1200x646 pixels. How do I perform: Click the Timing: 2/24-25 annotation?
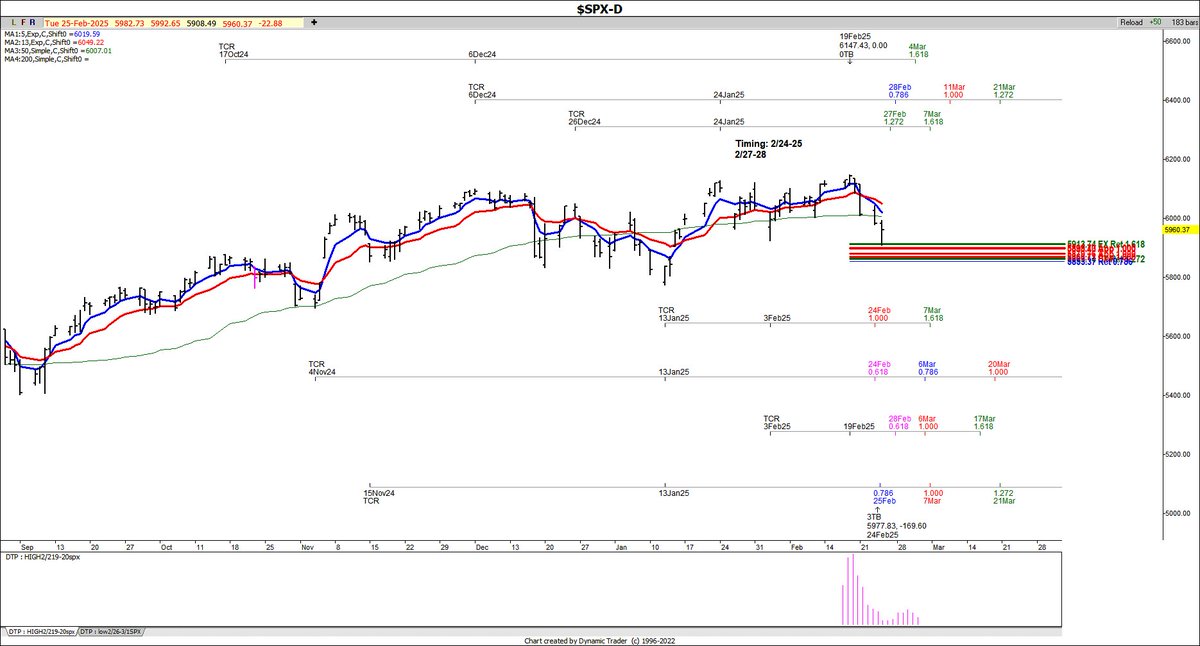point(769,144)
